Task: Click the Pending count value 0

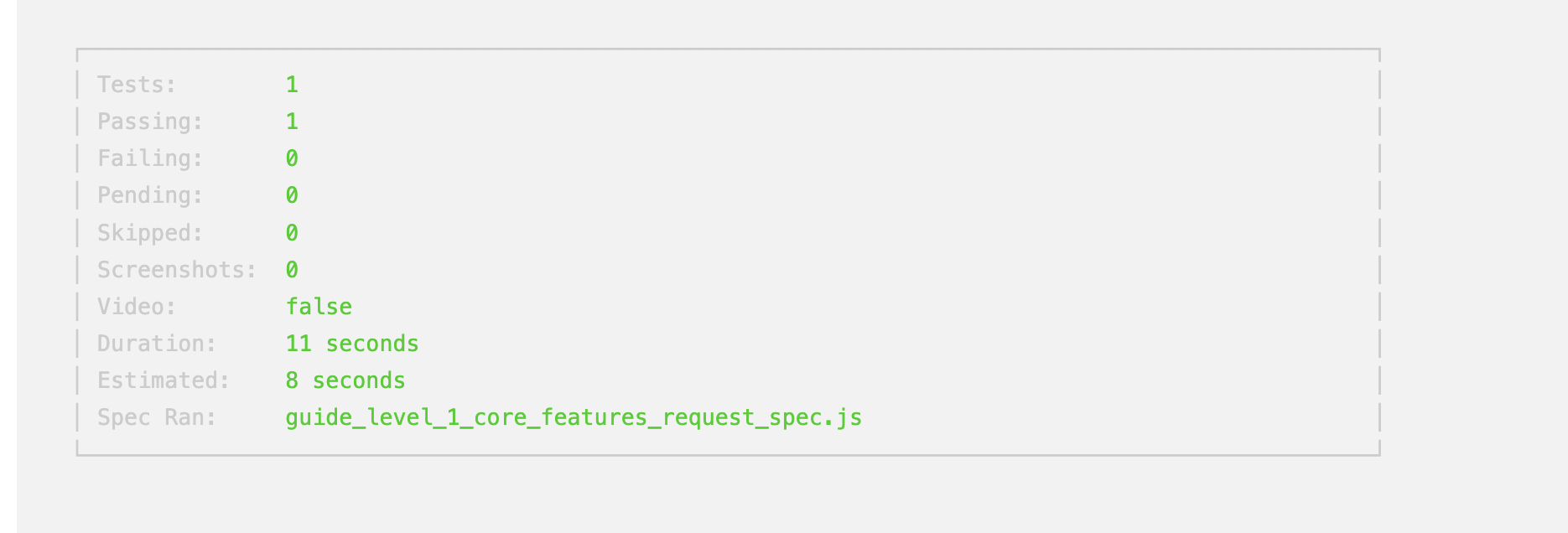Action: (x=292, y=195)
